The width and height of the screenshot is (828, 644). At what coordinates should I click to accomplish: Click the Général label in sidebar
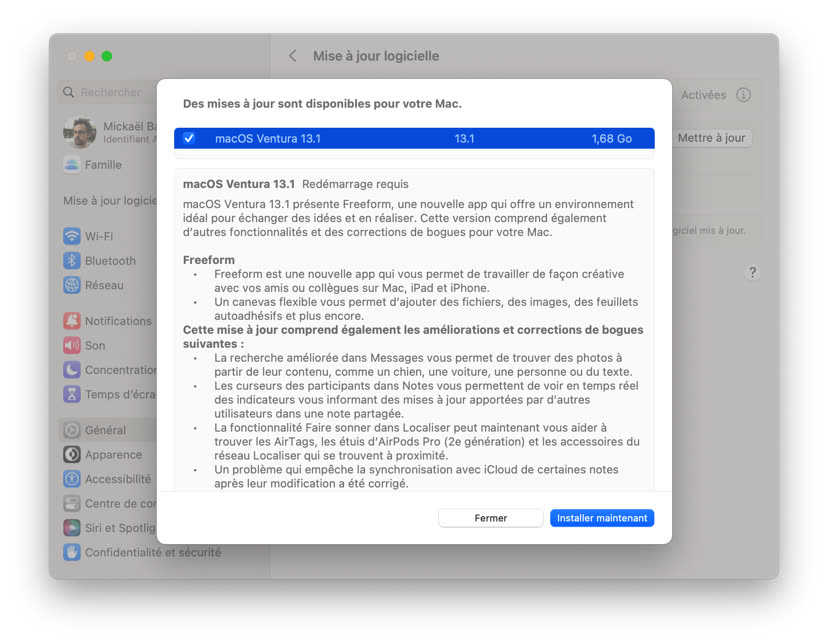click(x=106, y=430)
